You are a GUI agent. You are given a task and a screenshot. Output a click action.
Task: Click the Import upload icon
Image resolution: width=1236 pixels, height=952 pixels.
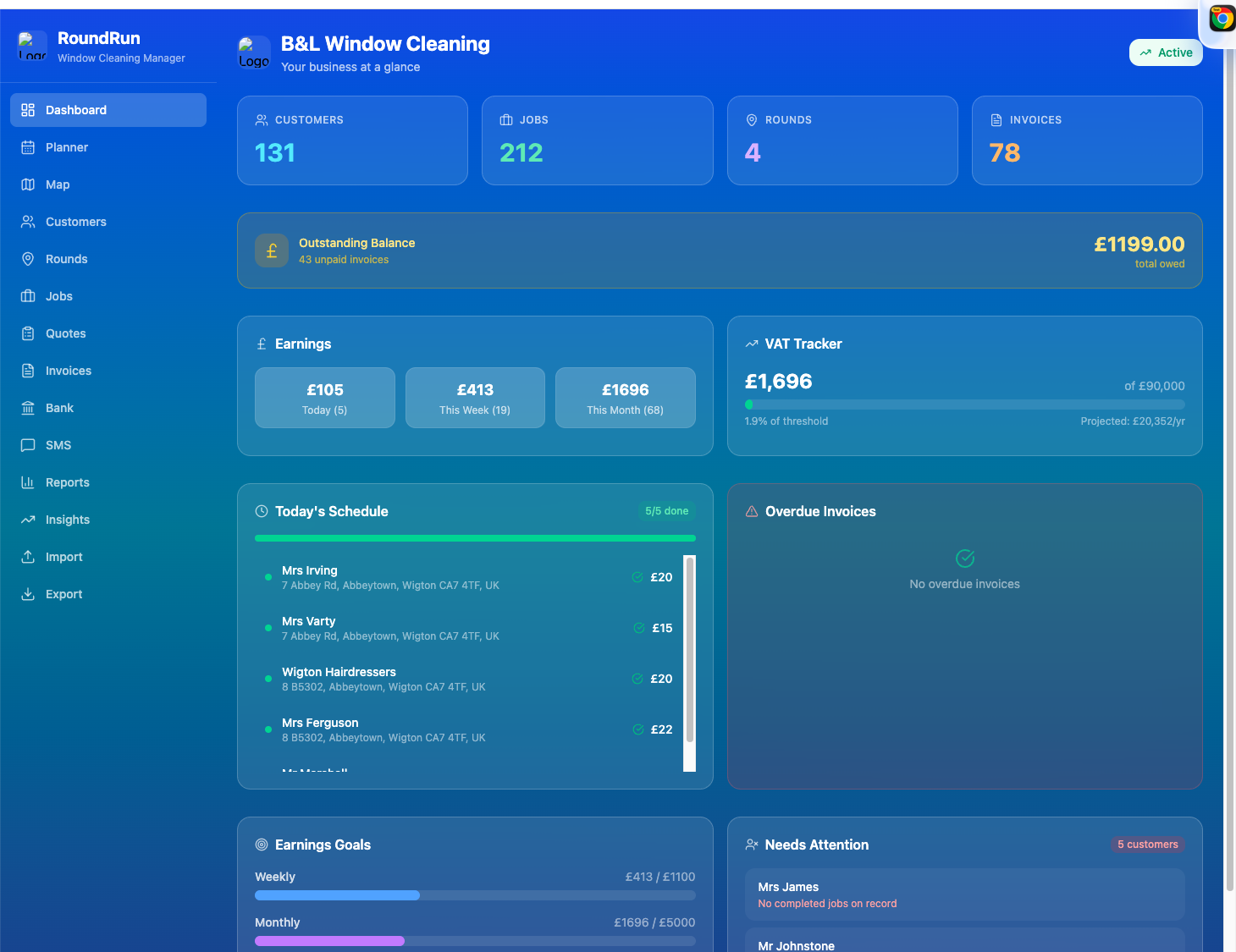[28, 557]
